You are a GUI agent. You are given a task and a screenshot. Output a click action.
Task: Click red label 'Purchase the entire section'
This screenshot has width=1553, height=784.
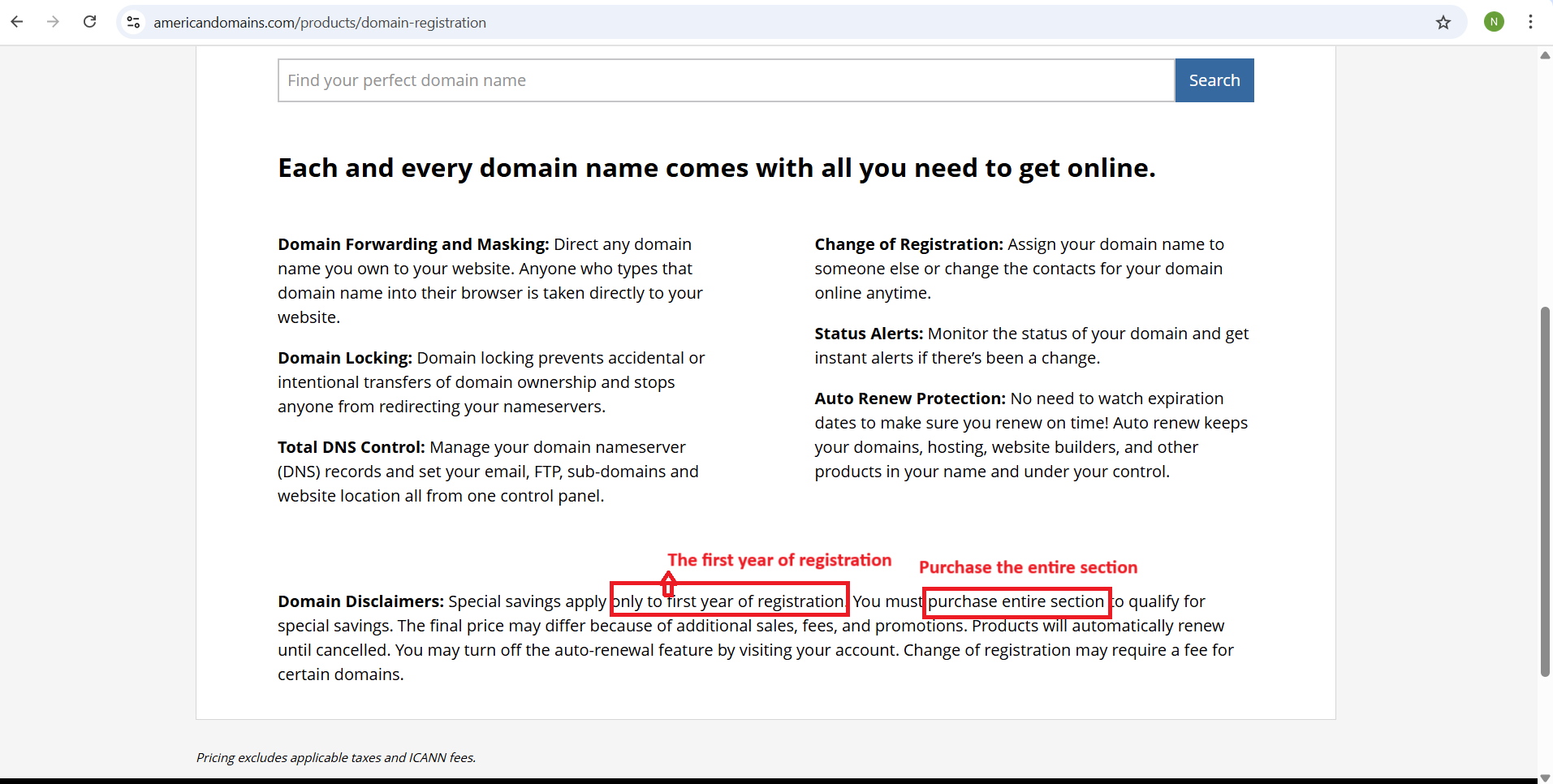pos(1028,567)
